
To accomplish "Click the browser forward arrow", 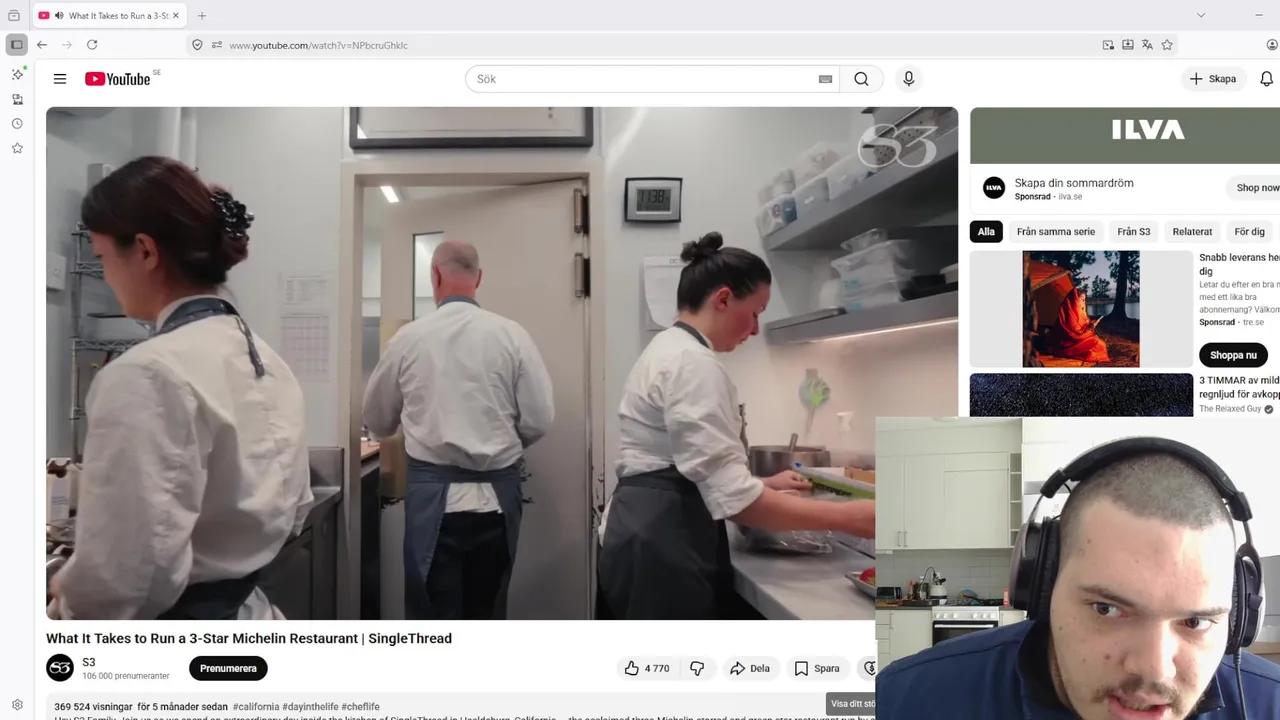I will coord(67,45).
